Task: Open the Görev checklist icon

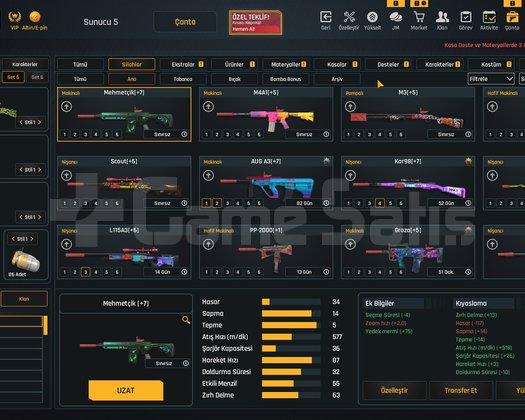Action: pyautogui.click(x=465, y=17)
